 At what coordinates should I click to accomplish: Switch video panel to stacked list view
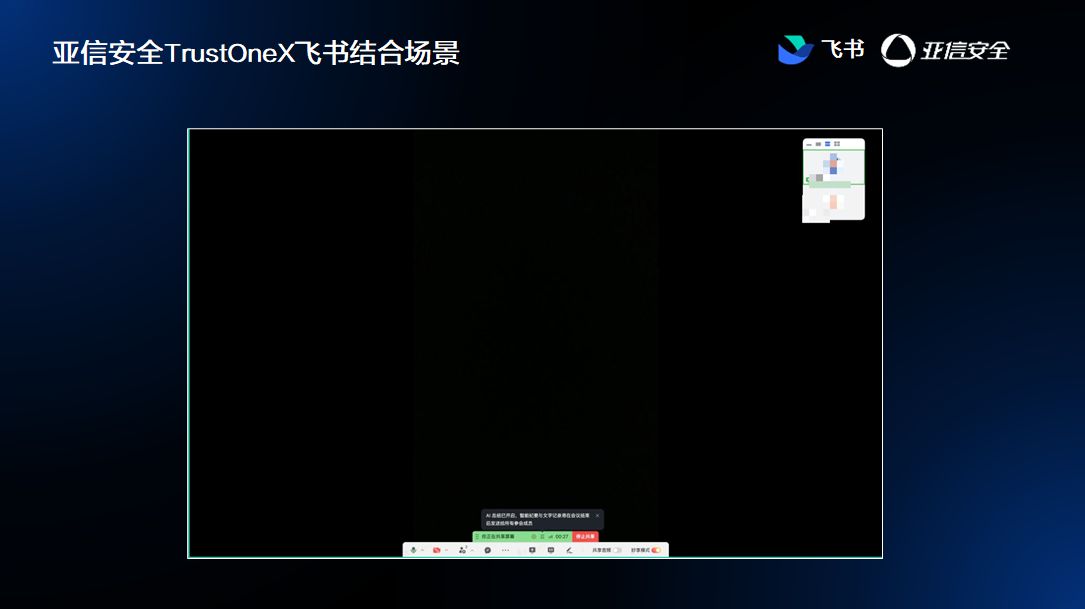[827, 144]
